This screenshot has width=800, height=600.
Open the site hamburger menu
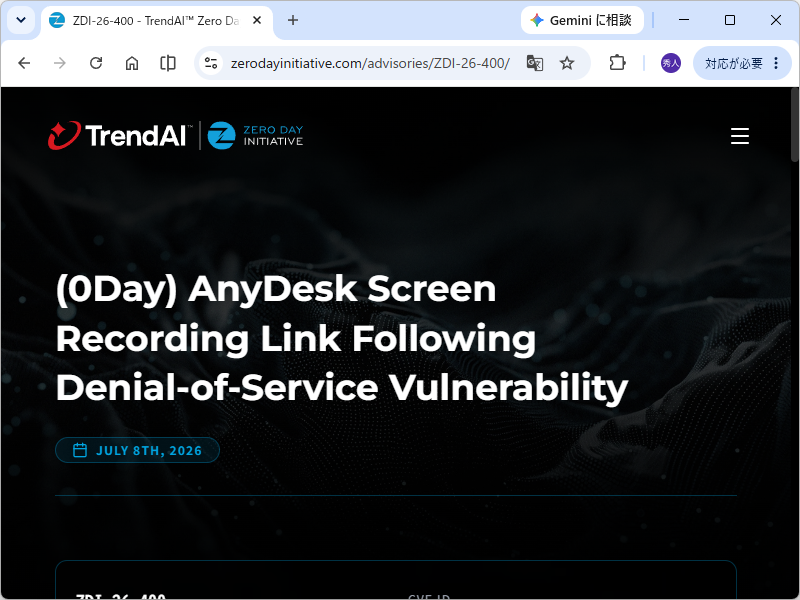(x=740, y=136)
